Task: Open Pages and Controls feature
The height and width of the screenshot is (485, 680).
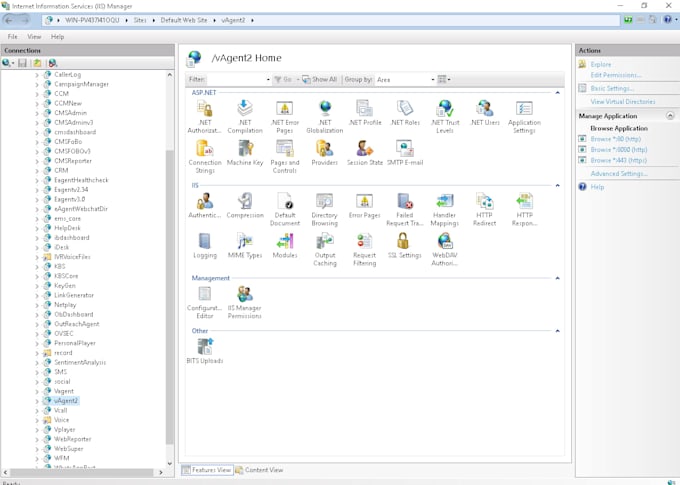Action: point(285,157)
